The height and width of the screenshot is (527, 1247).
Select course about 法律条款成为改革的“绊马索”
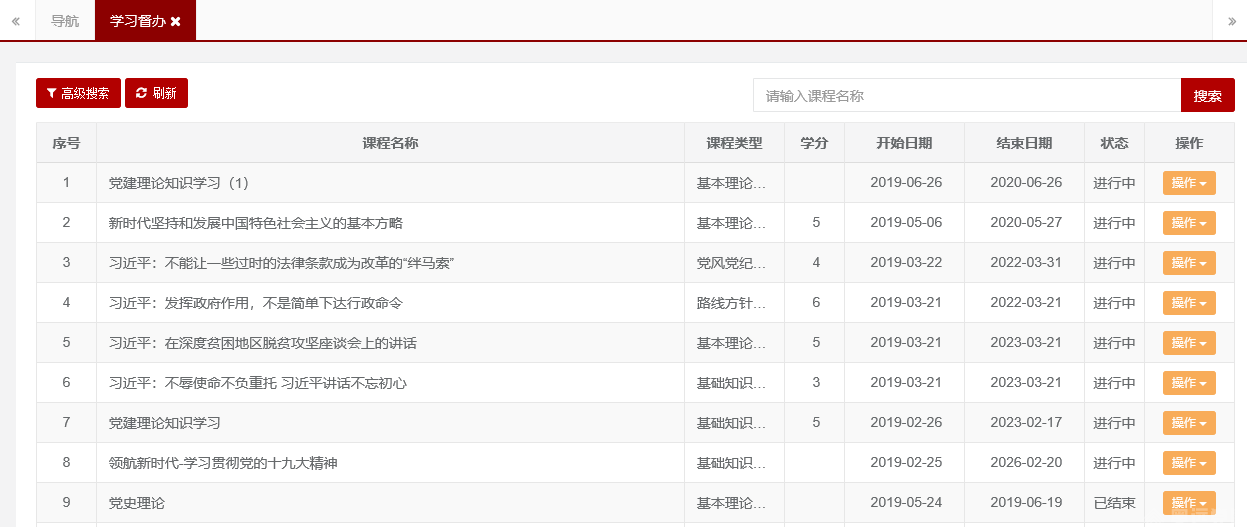point(283,263)
